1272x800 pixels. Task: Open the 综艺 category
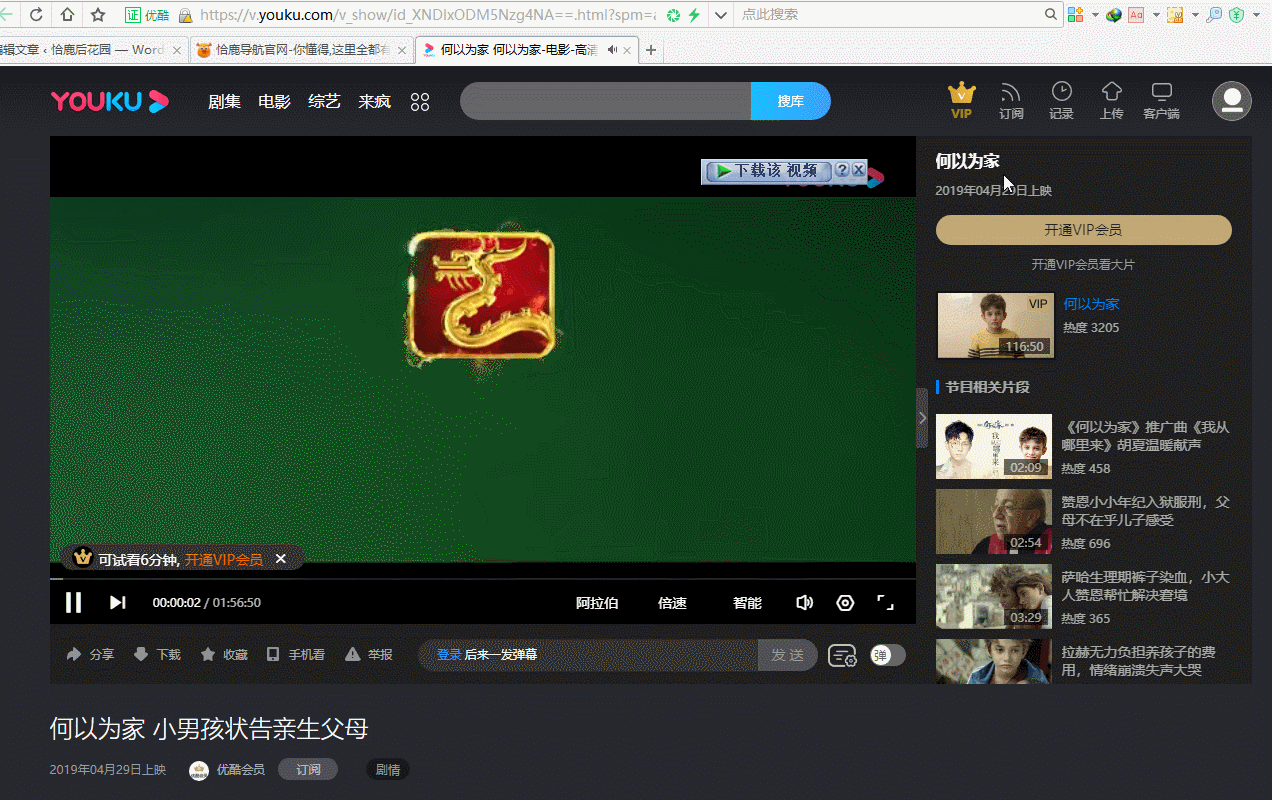(324, 101)
